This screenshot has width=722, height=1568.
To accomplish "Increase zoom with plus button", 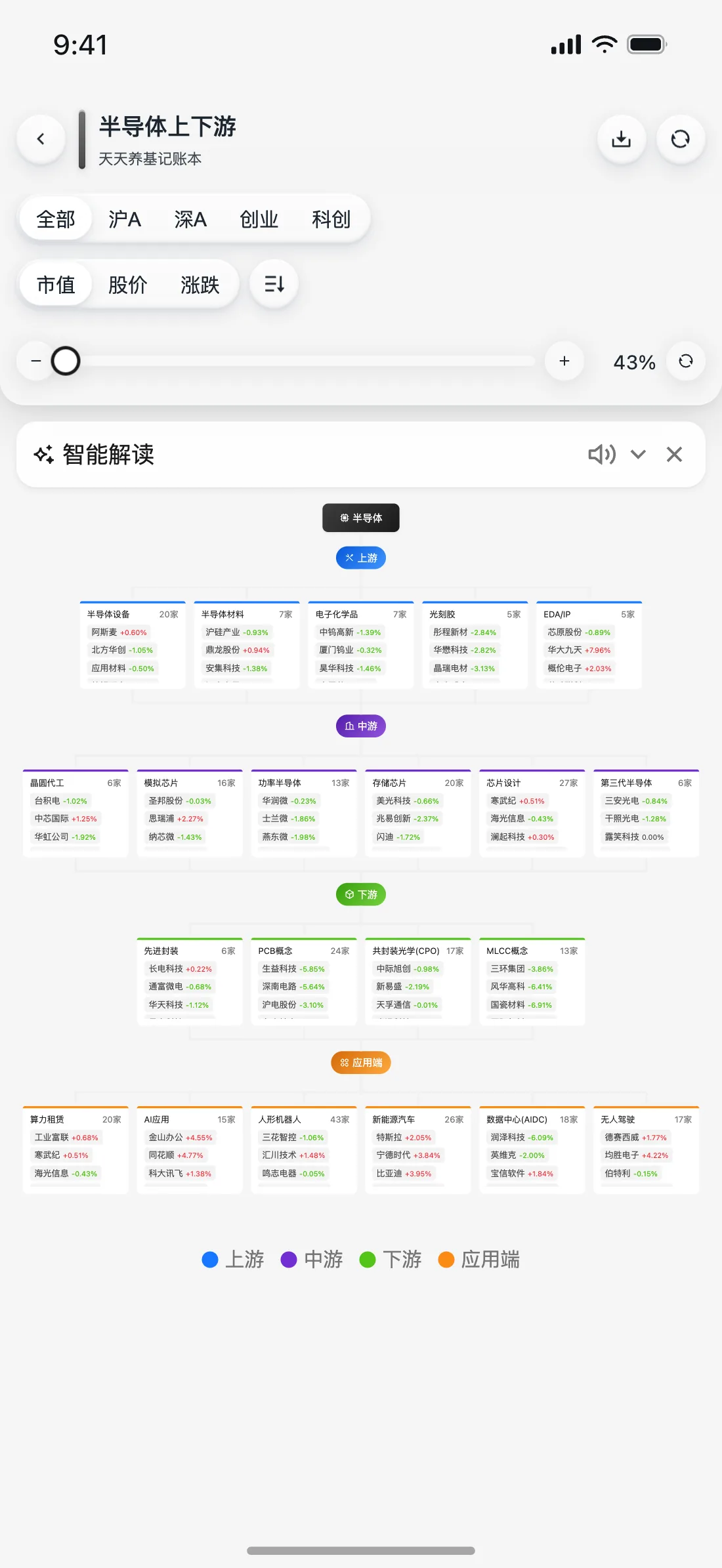I will pos(564,361).
